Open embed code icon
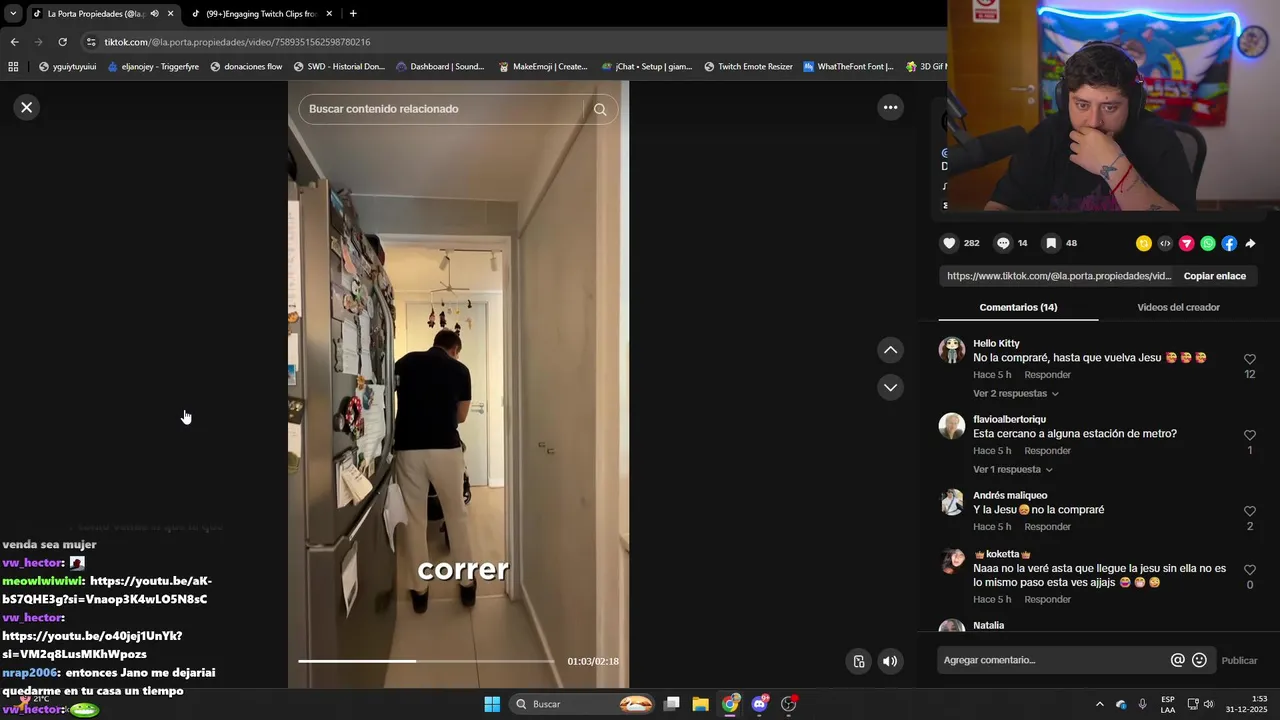The image size is (1280, 720). pos(1165,243)
